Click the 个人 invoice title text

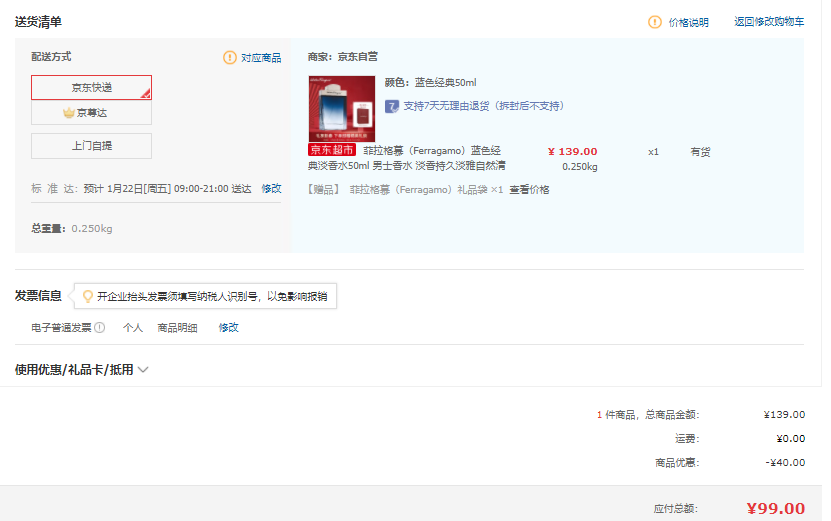pyautogui.click(x=132, y=328)
